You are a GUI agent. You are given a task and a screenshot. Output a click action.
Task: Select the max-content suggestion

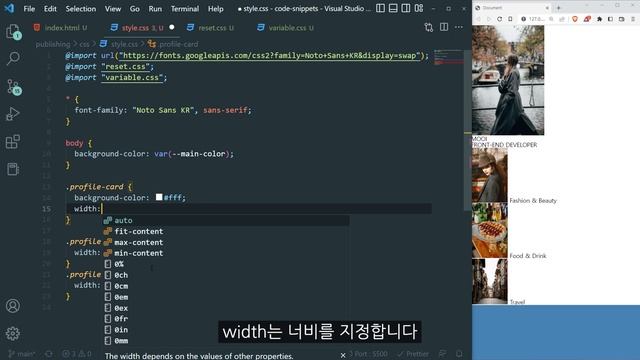pos(226,242)
